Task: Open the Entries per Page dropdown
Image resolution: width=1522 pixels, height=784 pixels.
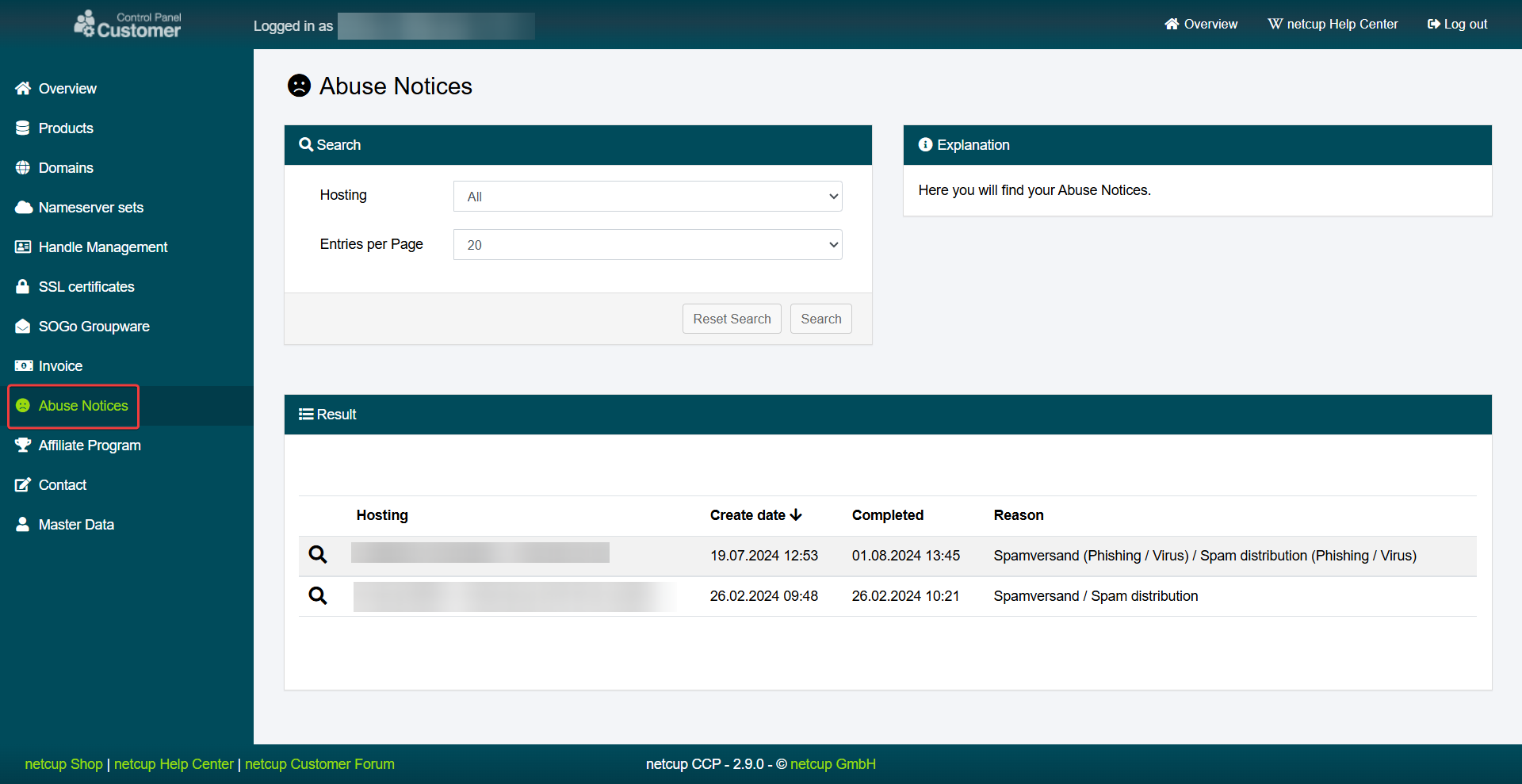Action: point(647,245)
